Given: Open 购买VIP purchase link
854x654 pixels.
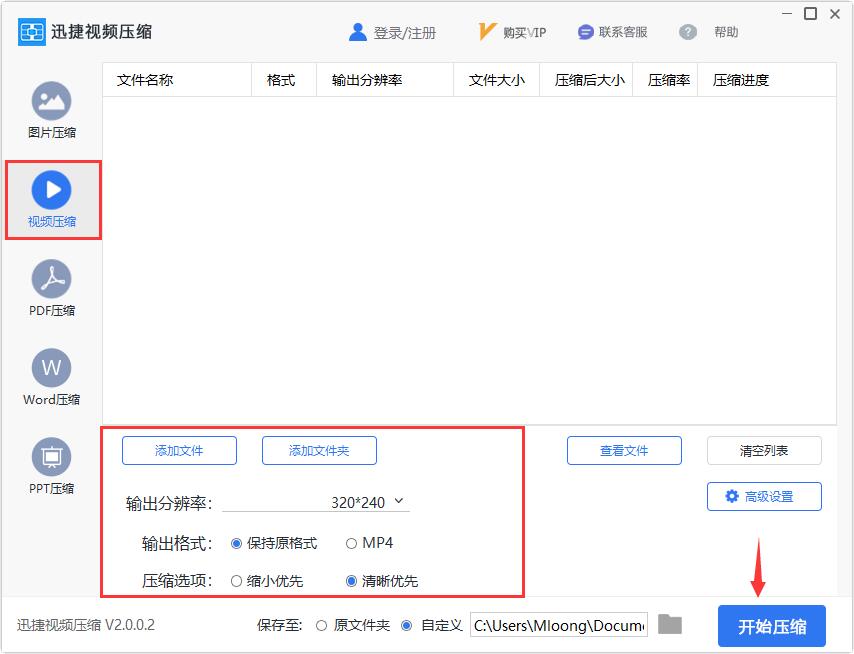Looking at the screenshot, I should pos(524,33).
